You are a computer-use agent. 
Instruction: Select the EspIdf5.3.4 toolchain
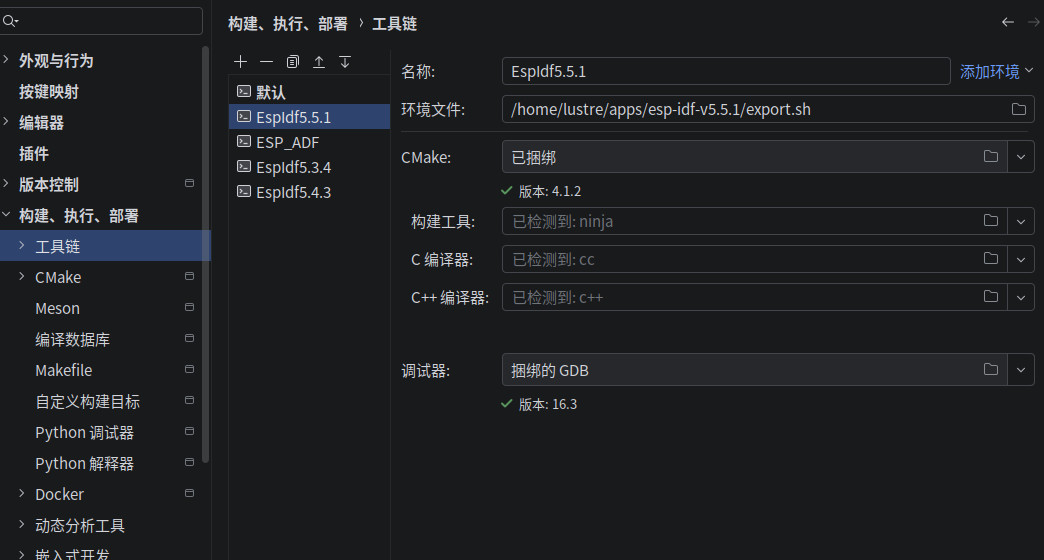point(293,167)
